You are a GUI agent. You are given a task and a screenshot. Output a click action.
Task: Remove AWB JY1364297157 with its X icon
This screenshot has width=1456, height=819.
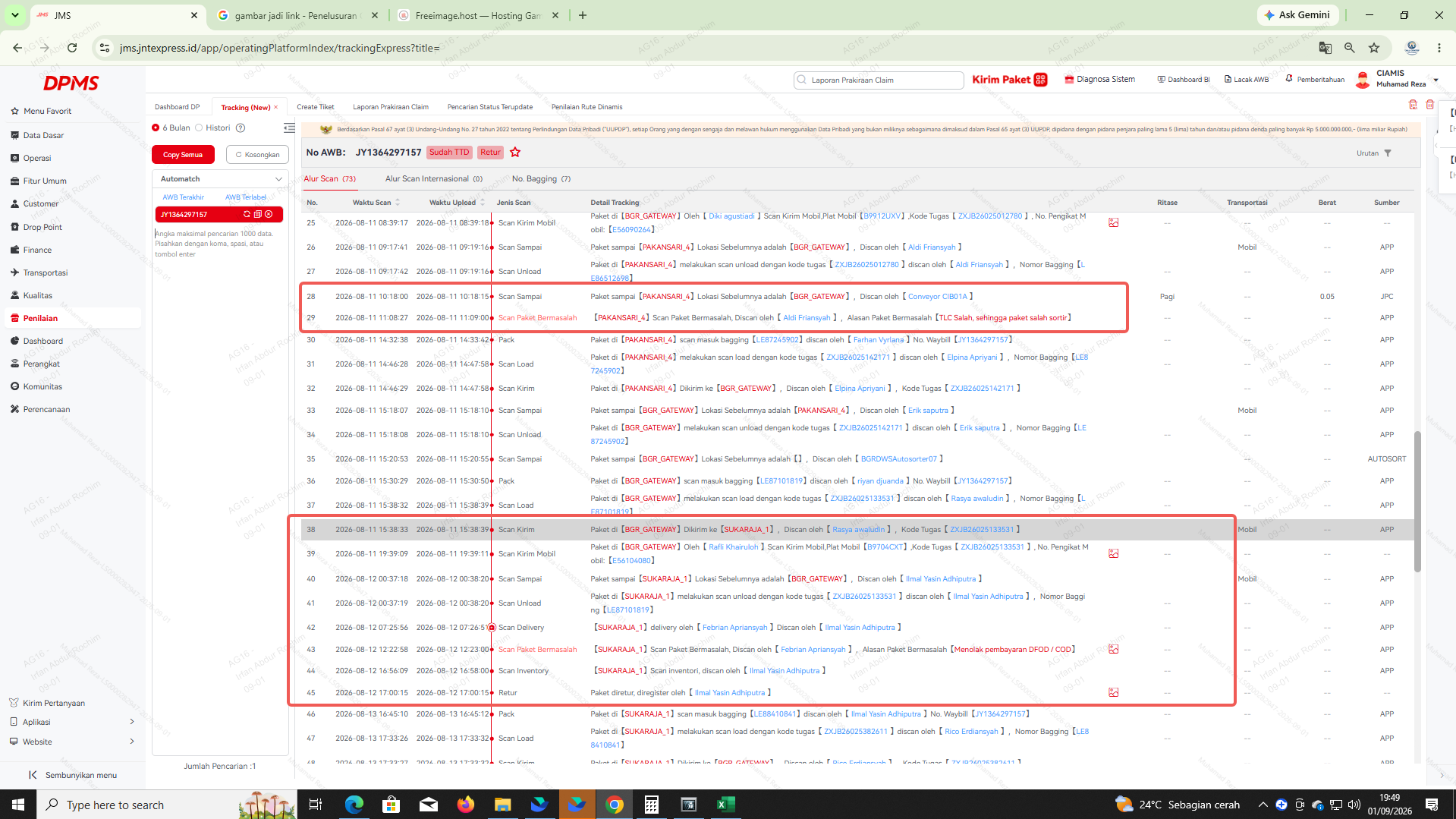[269, 215]
